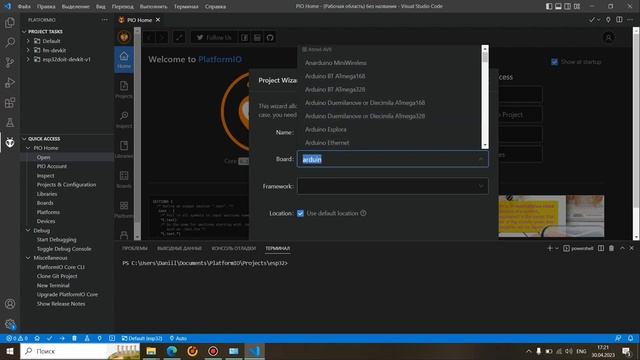Open notifications bell in status bar
Image resolution: width=640 pixels, height=360 pixels.
click(631, 338)
